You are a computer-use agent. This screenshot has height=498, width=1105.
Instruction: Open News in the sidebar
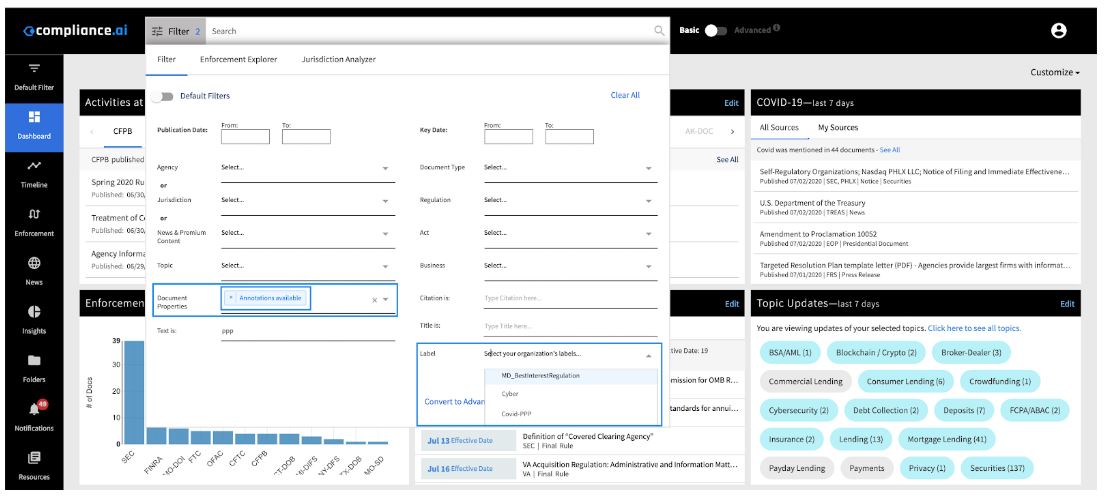click(34, 271)
